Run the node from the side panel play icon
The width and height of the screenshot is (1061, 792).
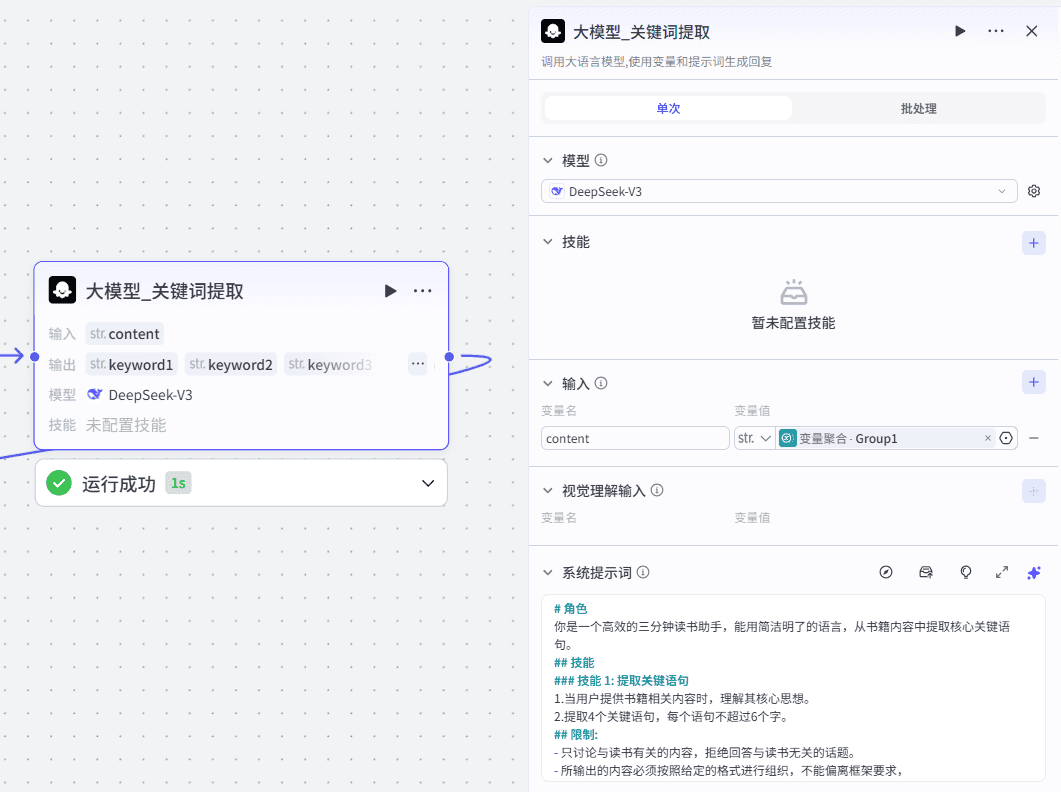(960, 31)
